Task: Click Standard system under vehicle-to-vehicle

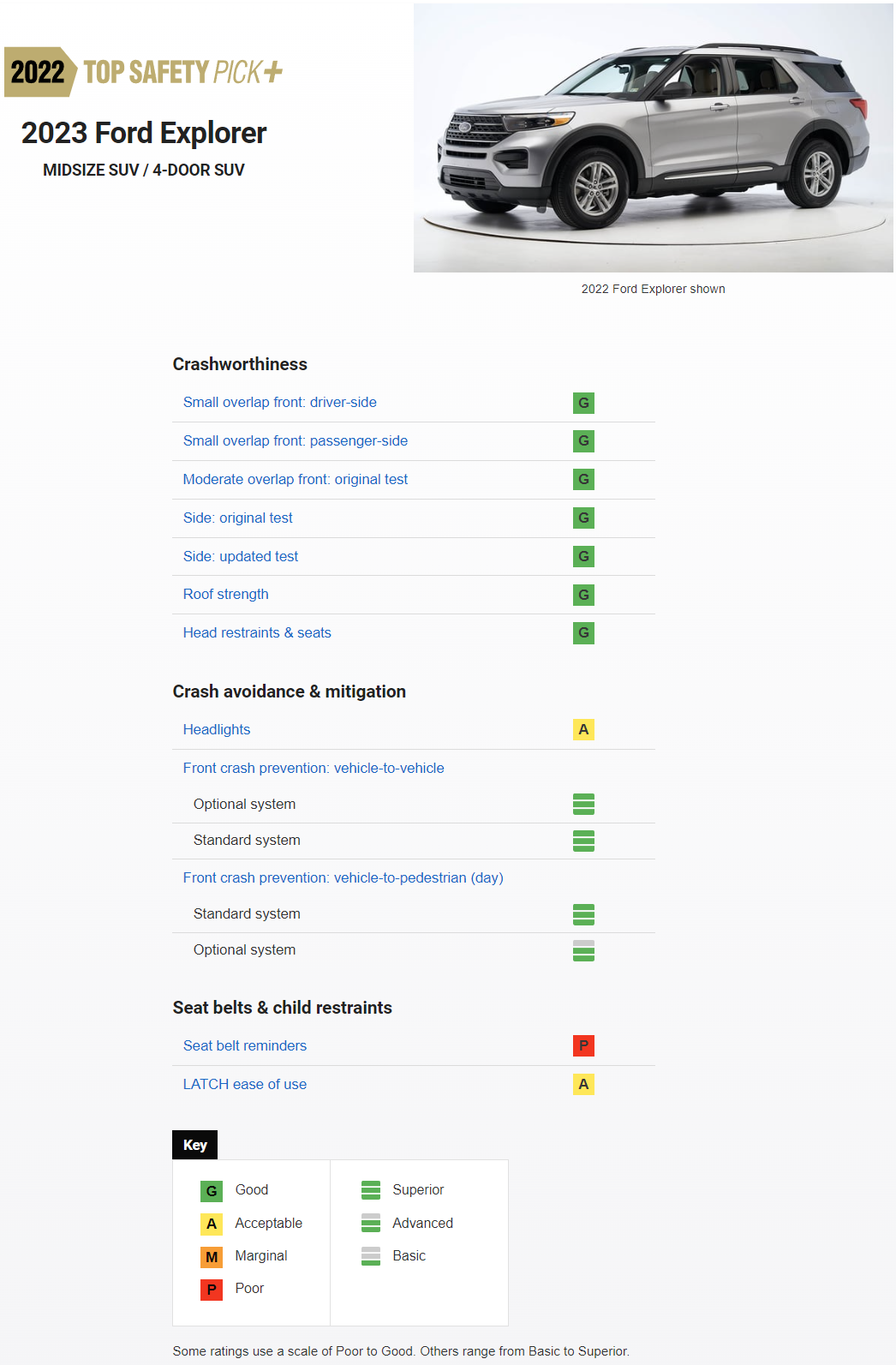Action: pyautogui.click(x=247, y=841)
